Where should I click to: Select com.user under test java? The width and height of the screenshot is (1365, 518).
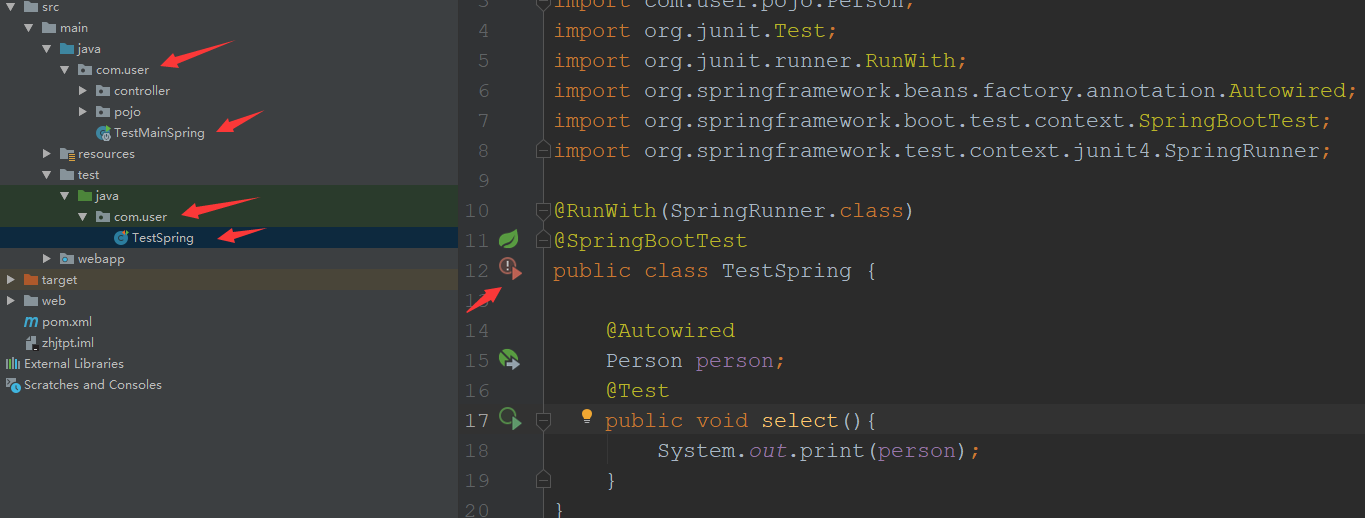tap(141, 217)
